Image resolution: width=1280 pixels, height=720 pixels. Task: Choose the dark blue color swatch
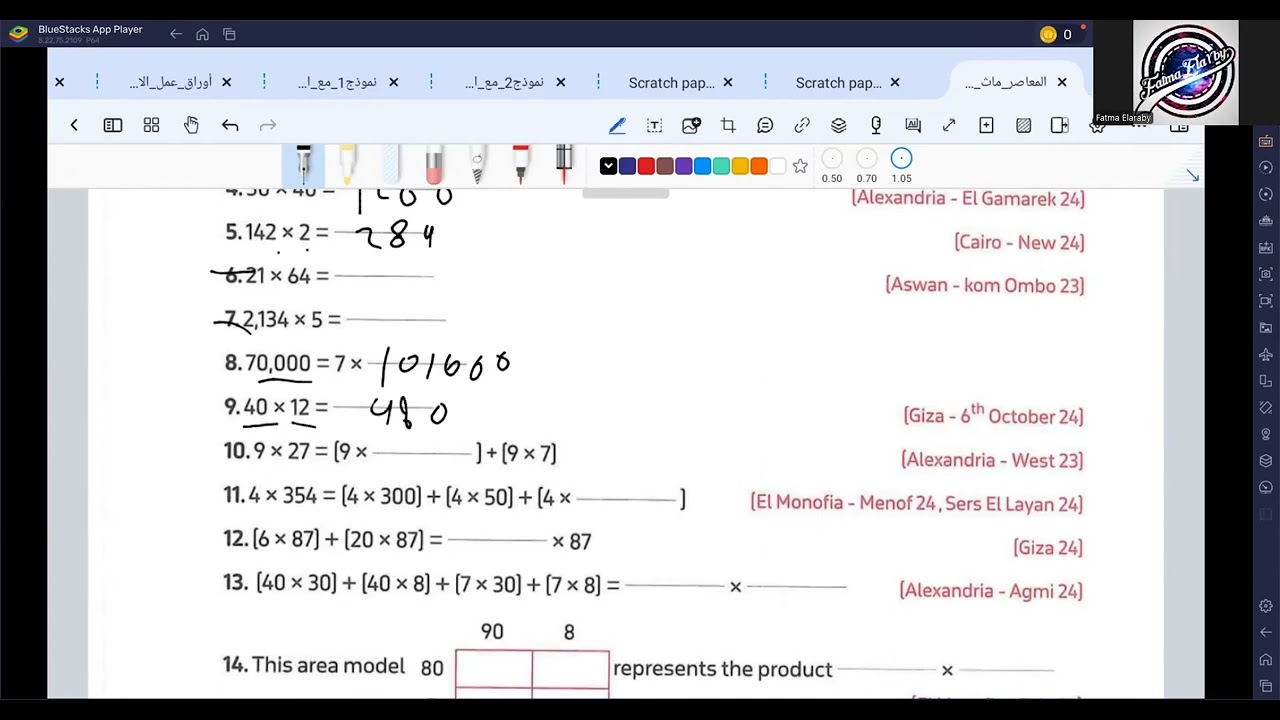[627, 166]
